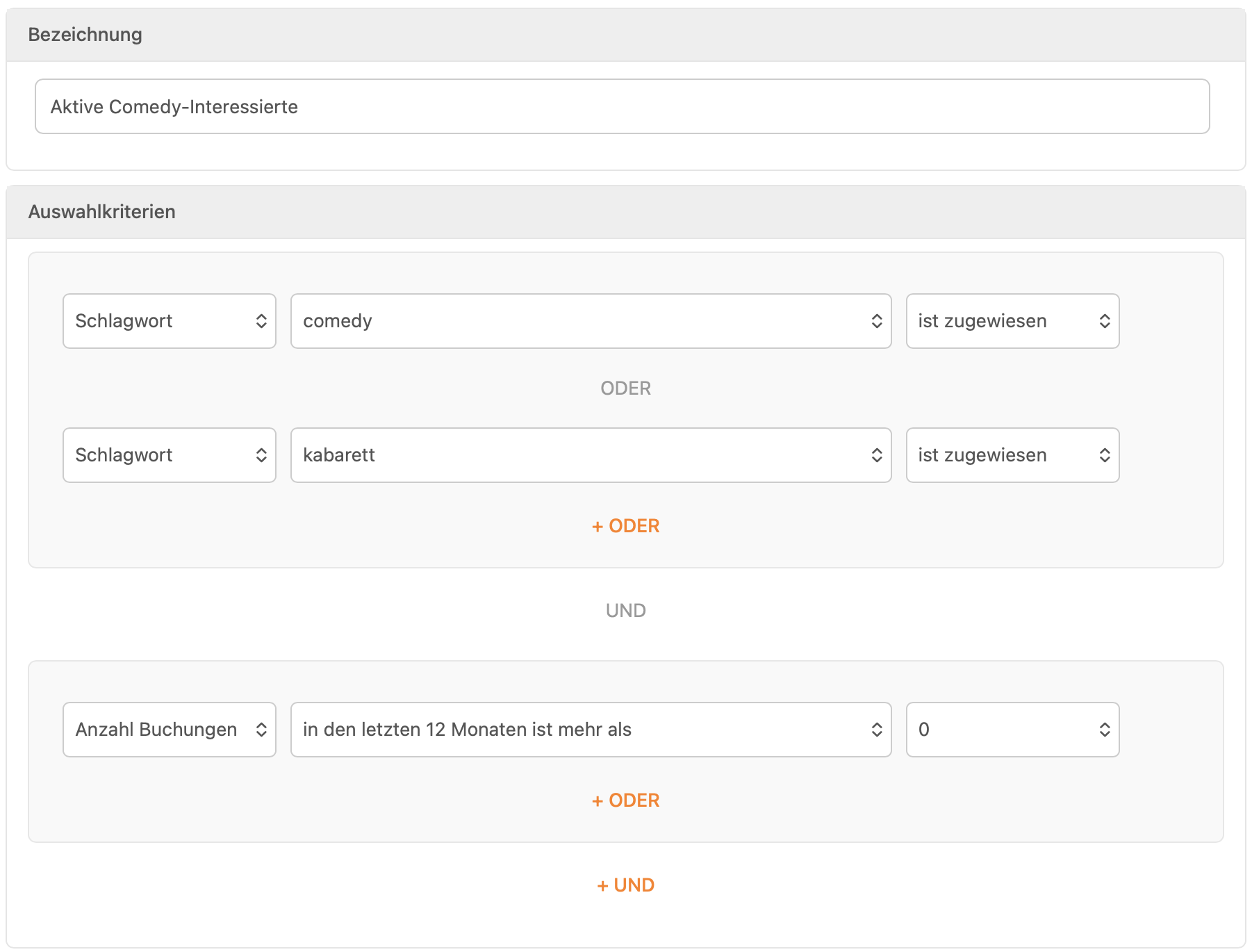Click the Bezeichnung section header

85,35
